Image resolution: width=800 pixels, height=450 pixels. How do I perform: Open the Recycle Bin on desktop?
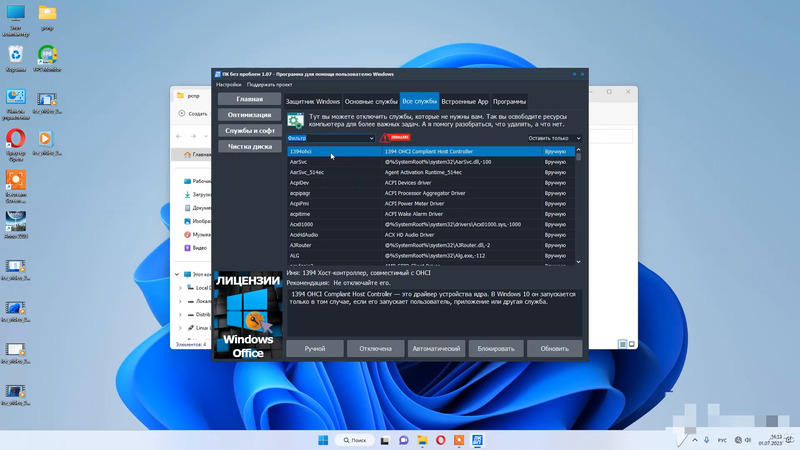point(16,54)
